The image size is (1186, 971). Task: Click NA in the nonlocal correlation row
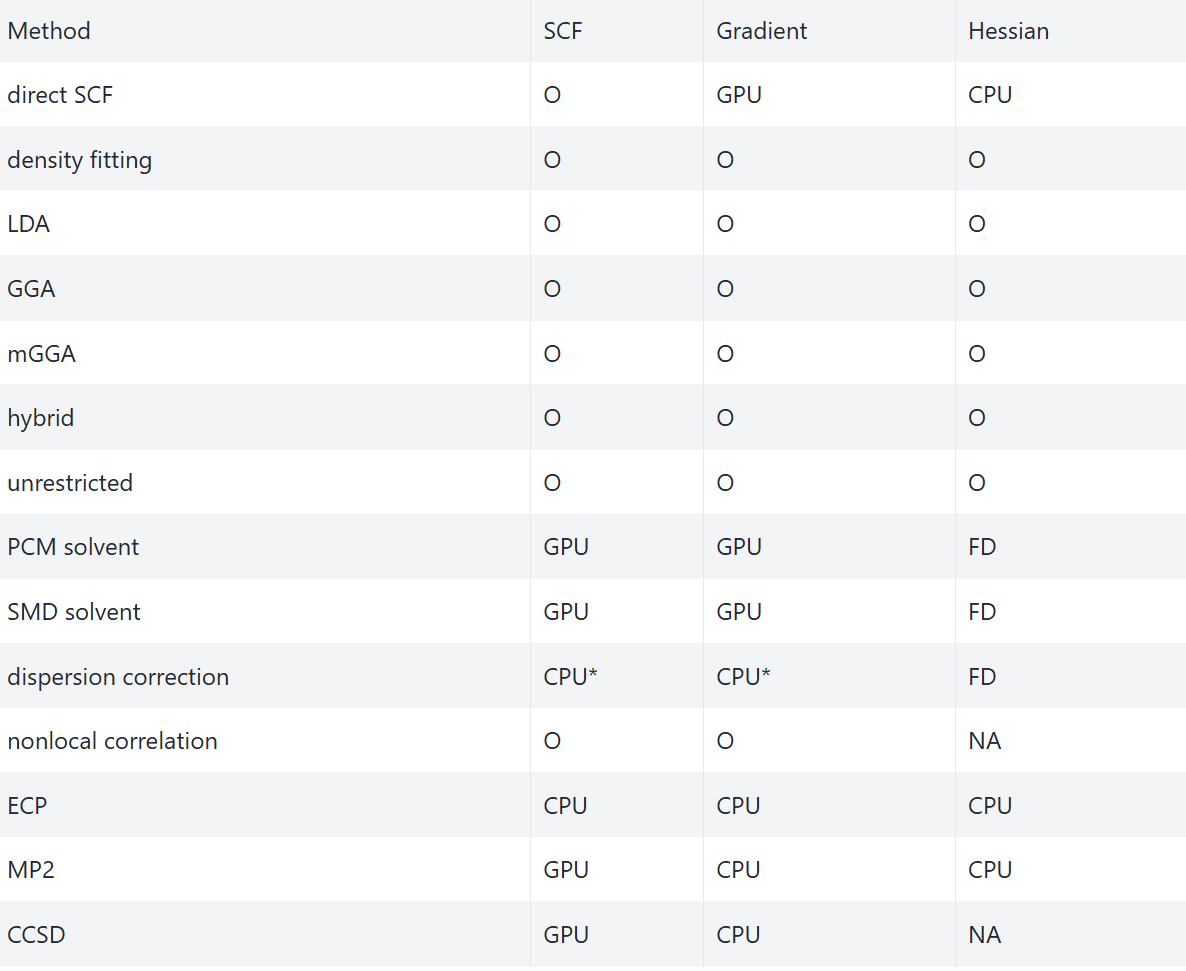click(x=985, y=741)
